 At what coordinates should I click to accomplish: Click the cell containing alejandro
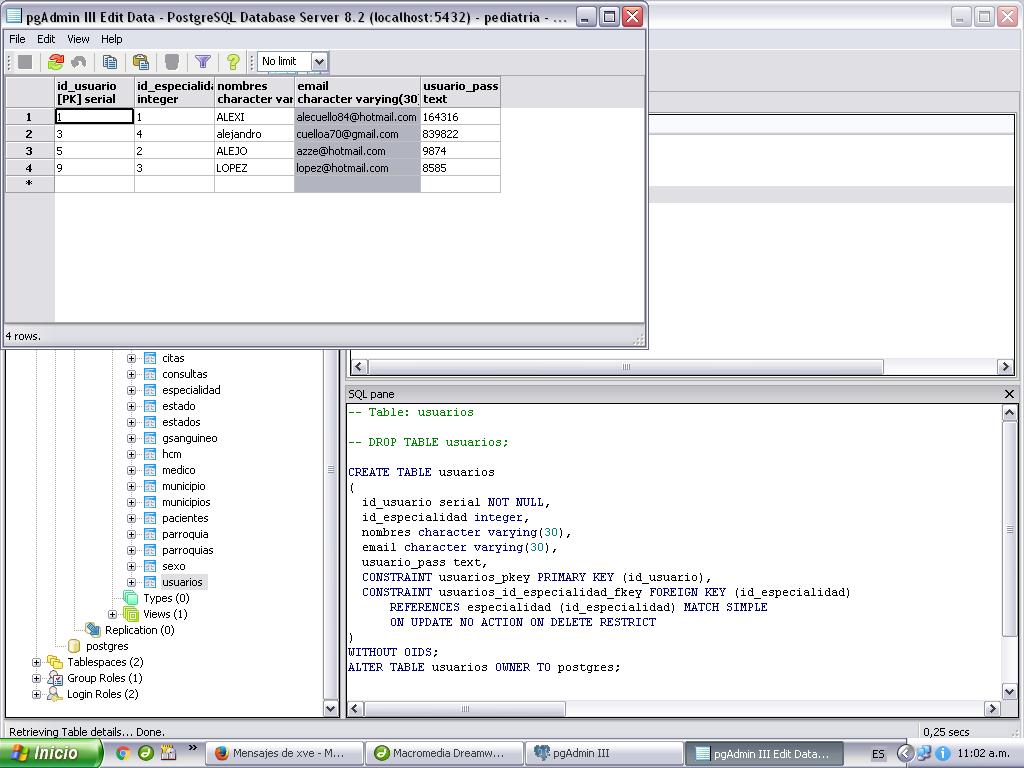point(254,134)
